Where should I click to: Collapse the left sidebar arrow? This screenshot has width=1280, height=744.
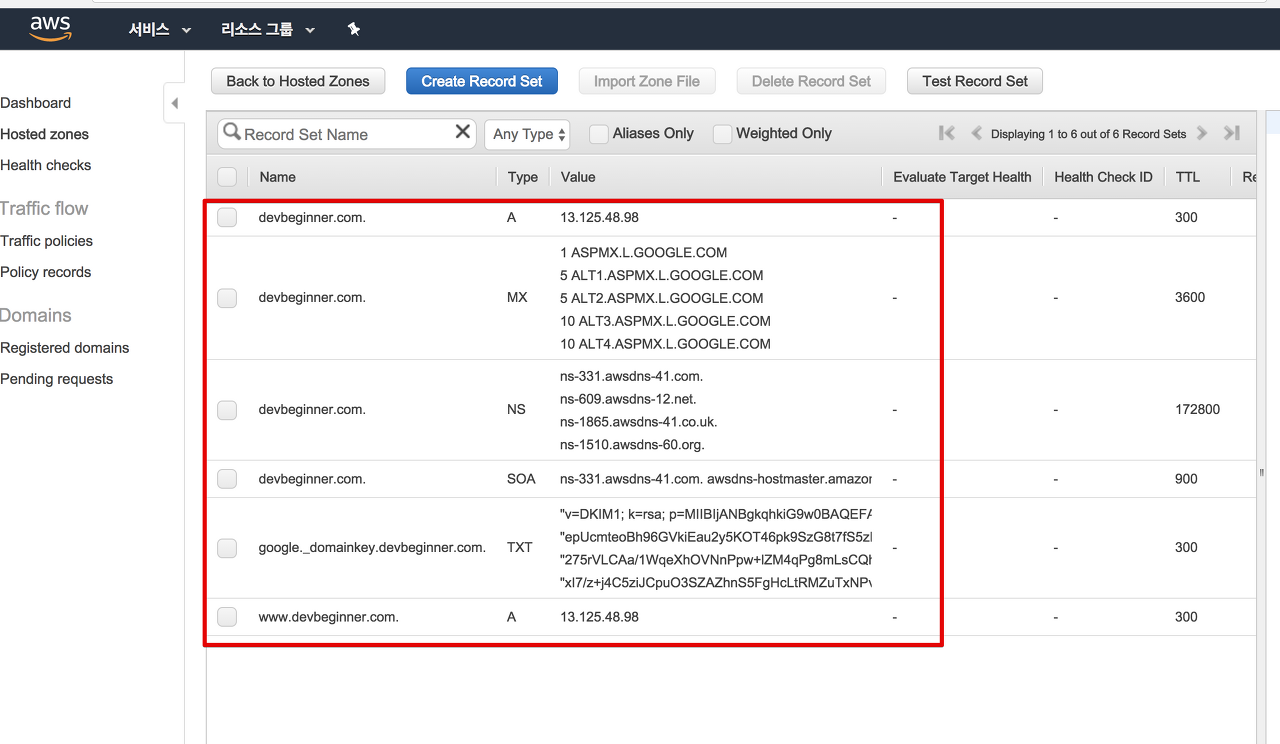pyautogui.click(x=174, y=103)
